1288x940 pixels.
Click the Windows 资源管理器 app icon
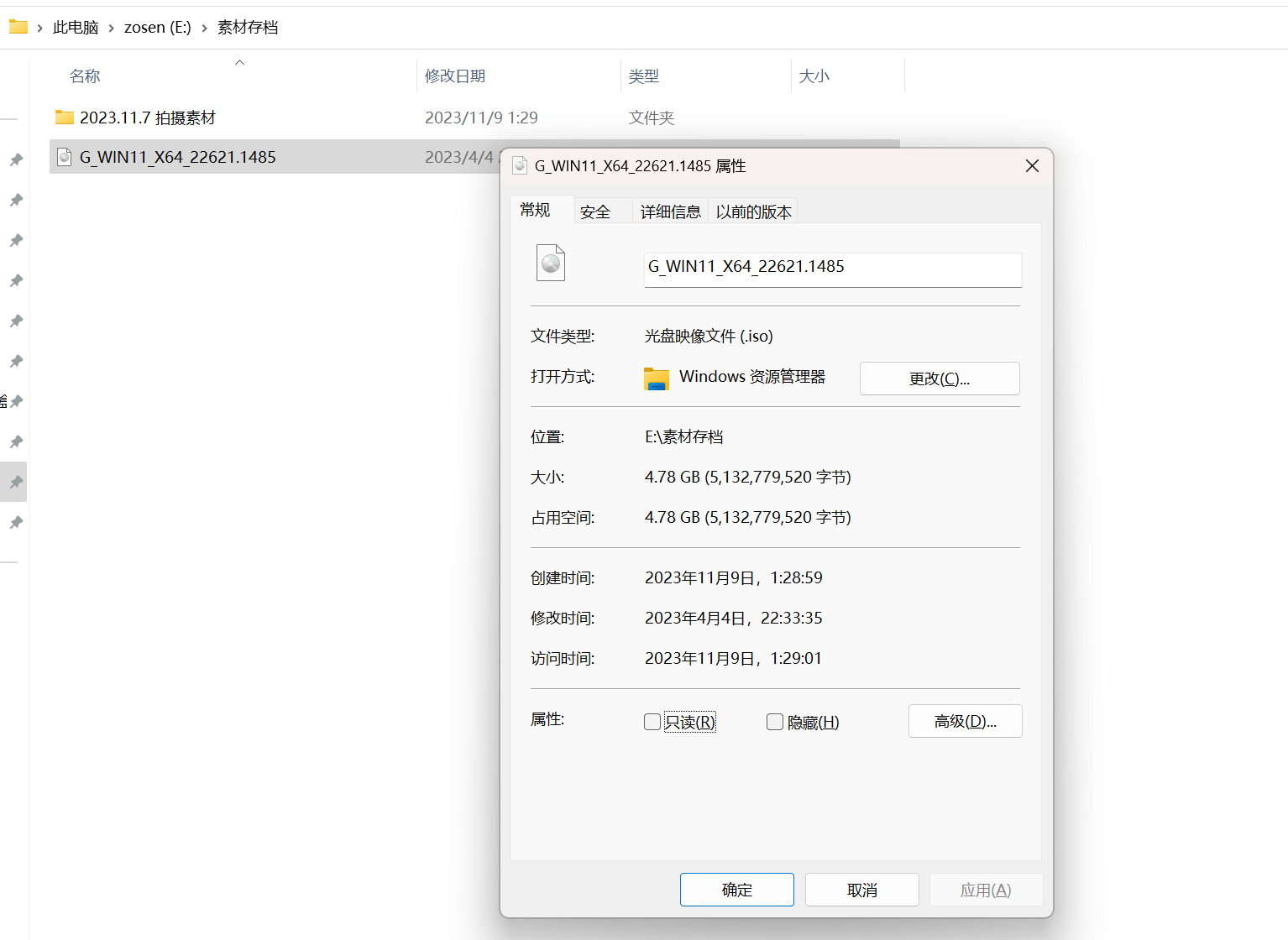point(657,378)
